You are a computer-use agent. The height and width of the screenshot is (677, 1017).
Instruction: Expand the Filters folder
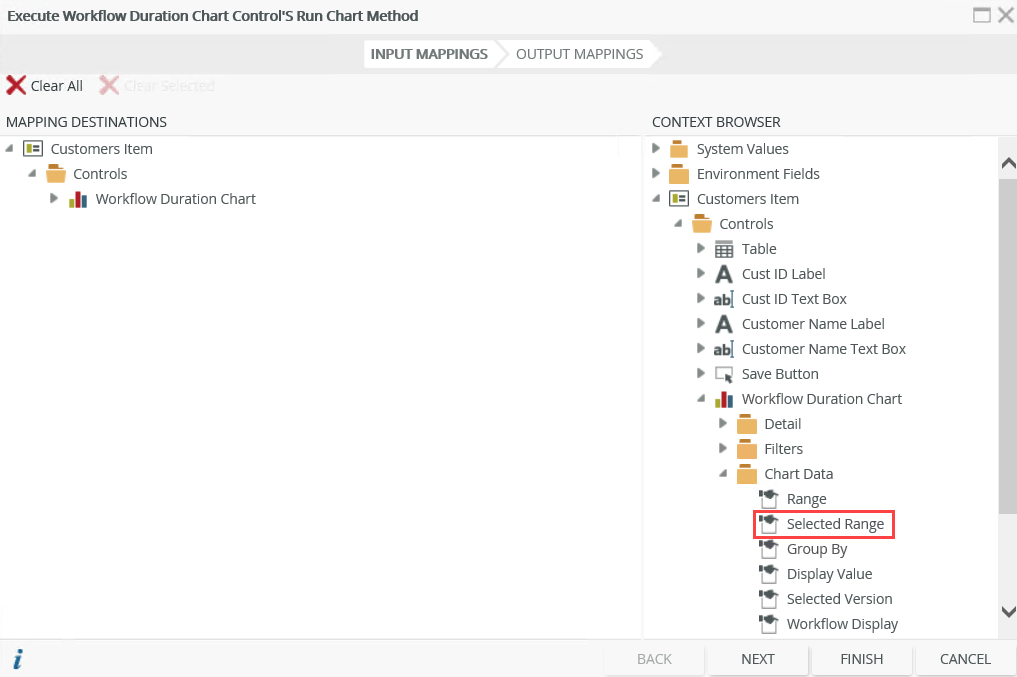722,448
